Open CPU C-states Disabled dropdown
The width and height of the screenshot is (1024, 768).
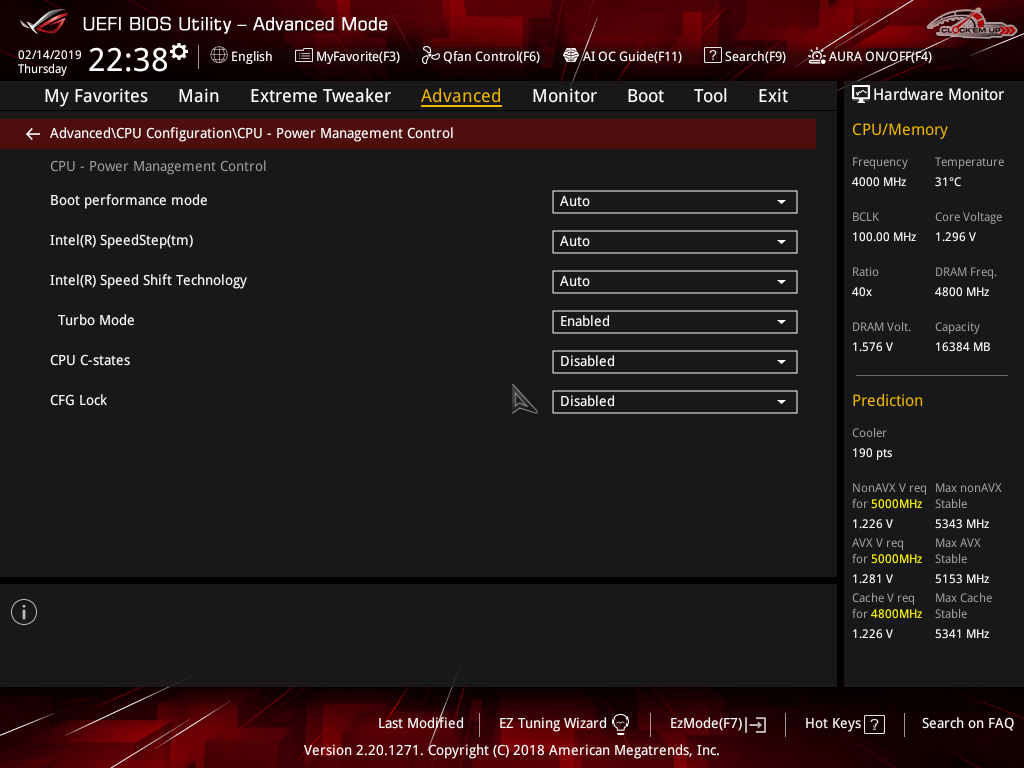click(674, 361)
